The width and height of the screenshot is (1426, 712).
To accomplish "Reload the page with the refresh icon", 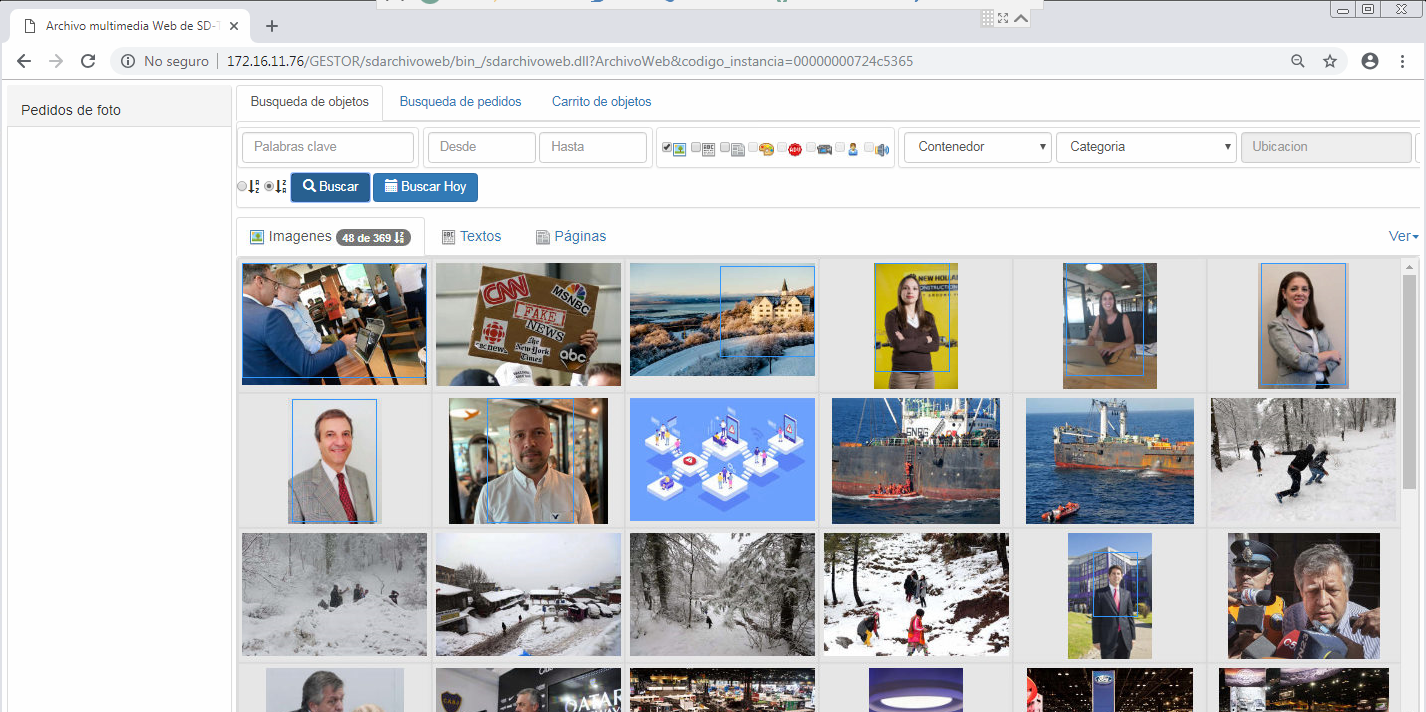I will [x=88, y=61].
